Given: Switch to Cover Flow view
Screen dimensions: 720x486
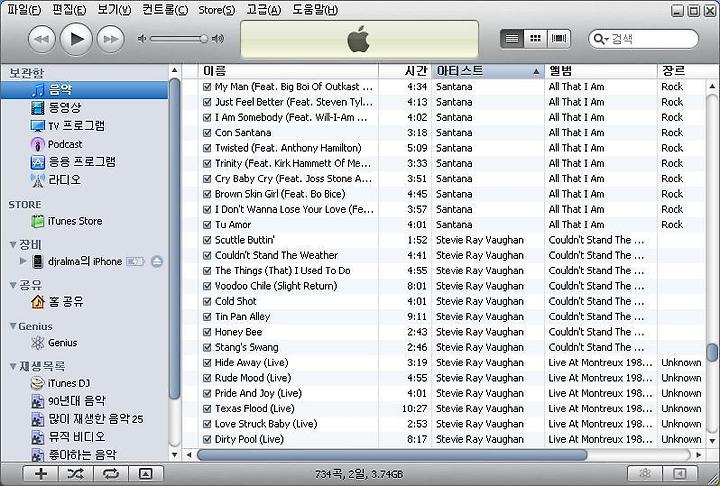Looking at the screenshot, I should click(x=559, y=39).
